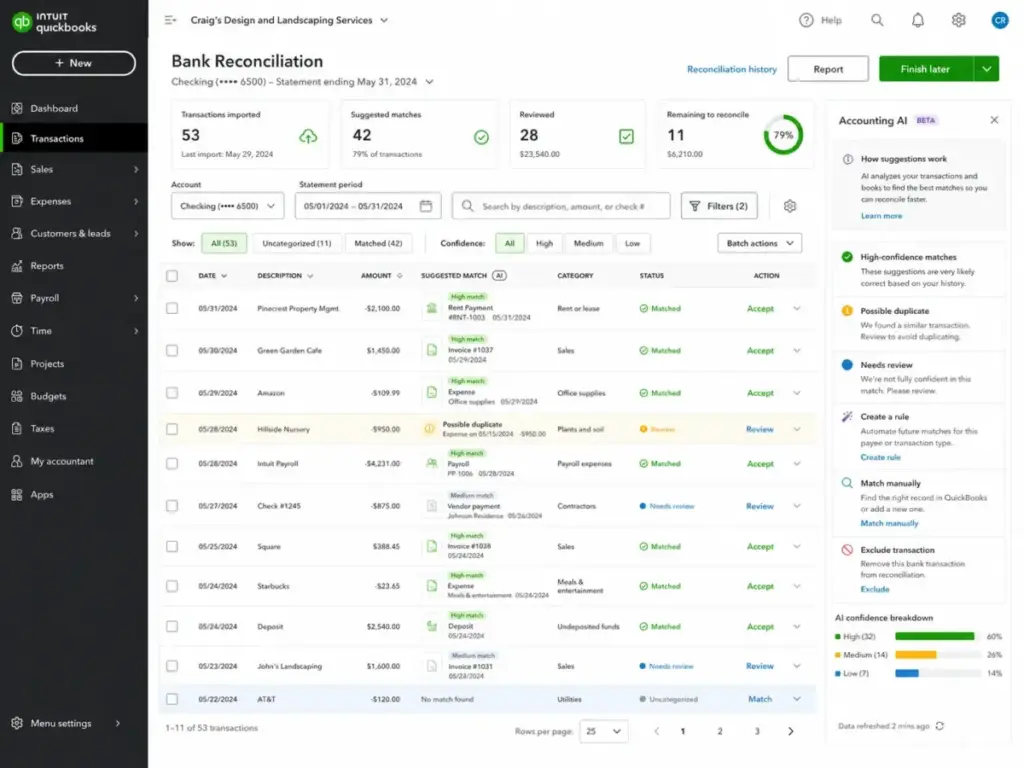
Task: Click checkbox icon in Reviewed card
Action: 626,136
